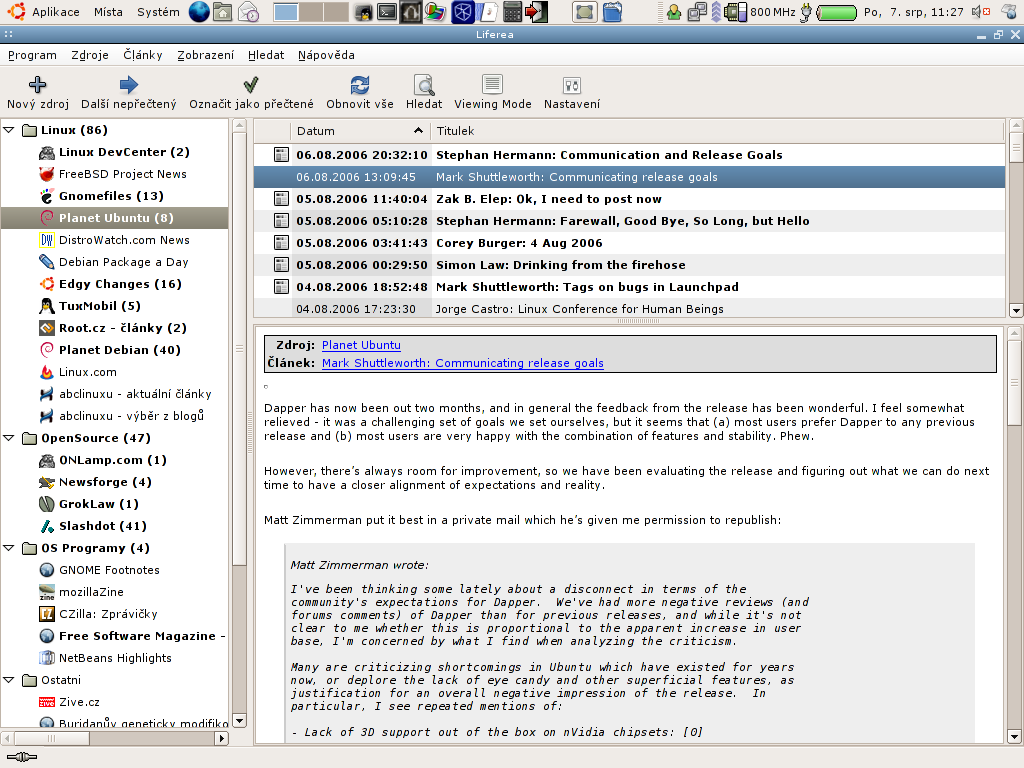Screen dimensions: 1024x768
Task: Select DistroWatch.com News feed
Action: [x=124, y=240]
